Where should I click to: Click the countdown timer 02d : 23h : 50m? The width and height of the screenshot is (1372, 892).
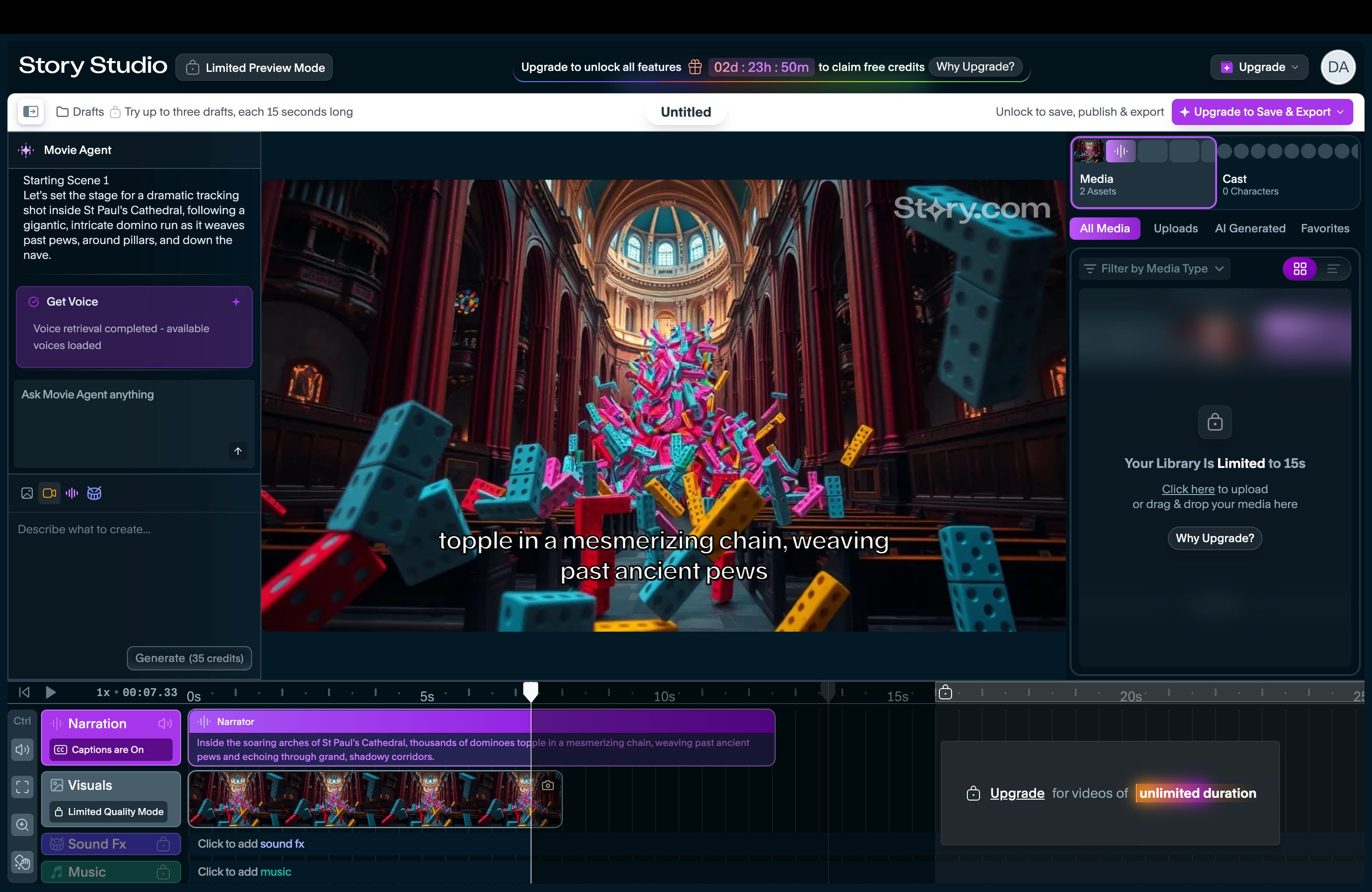click(761, 67)
